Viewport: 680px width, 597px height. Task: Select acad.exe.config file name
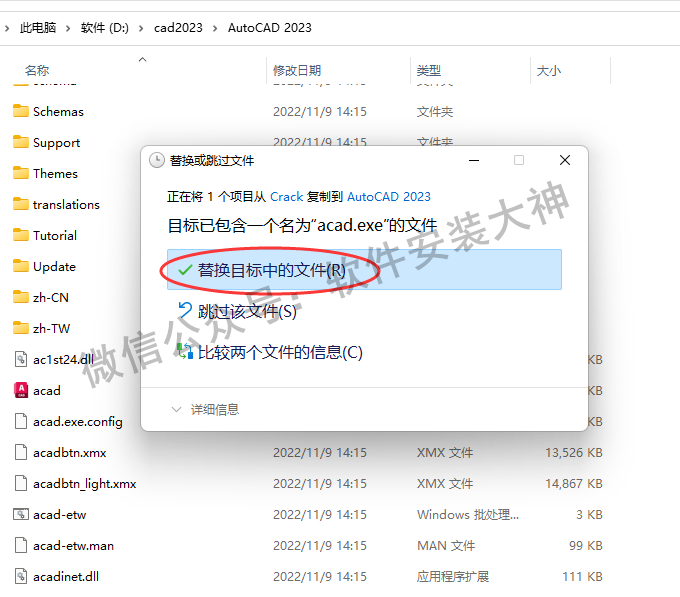[x=78, y=422]
